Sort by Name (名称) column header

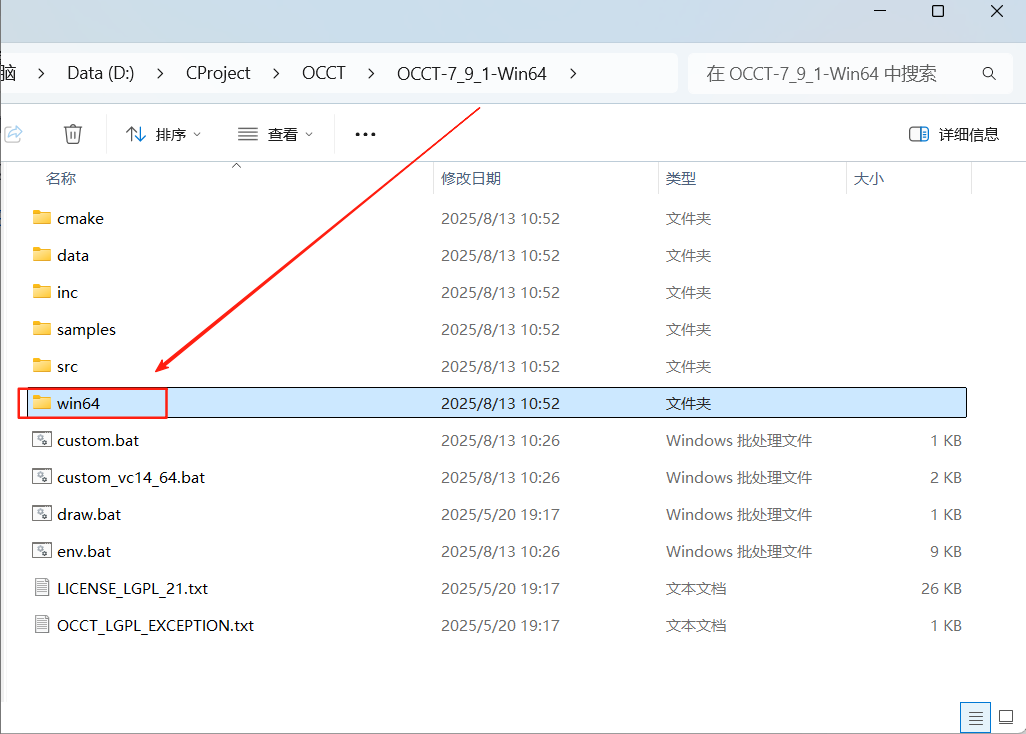(x=61, y=179)
